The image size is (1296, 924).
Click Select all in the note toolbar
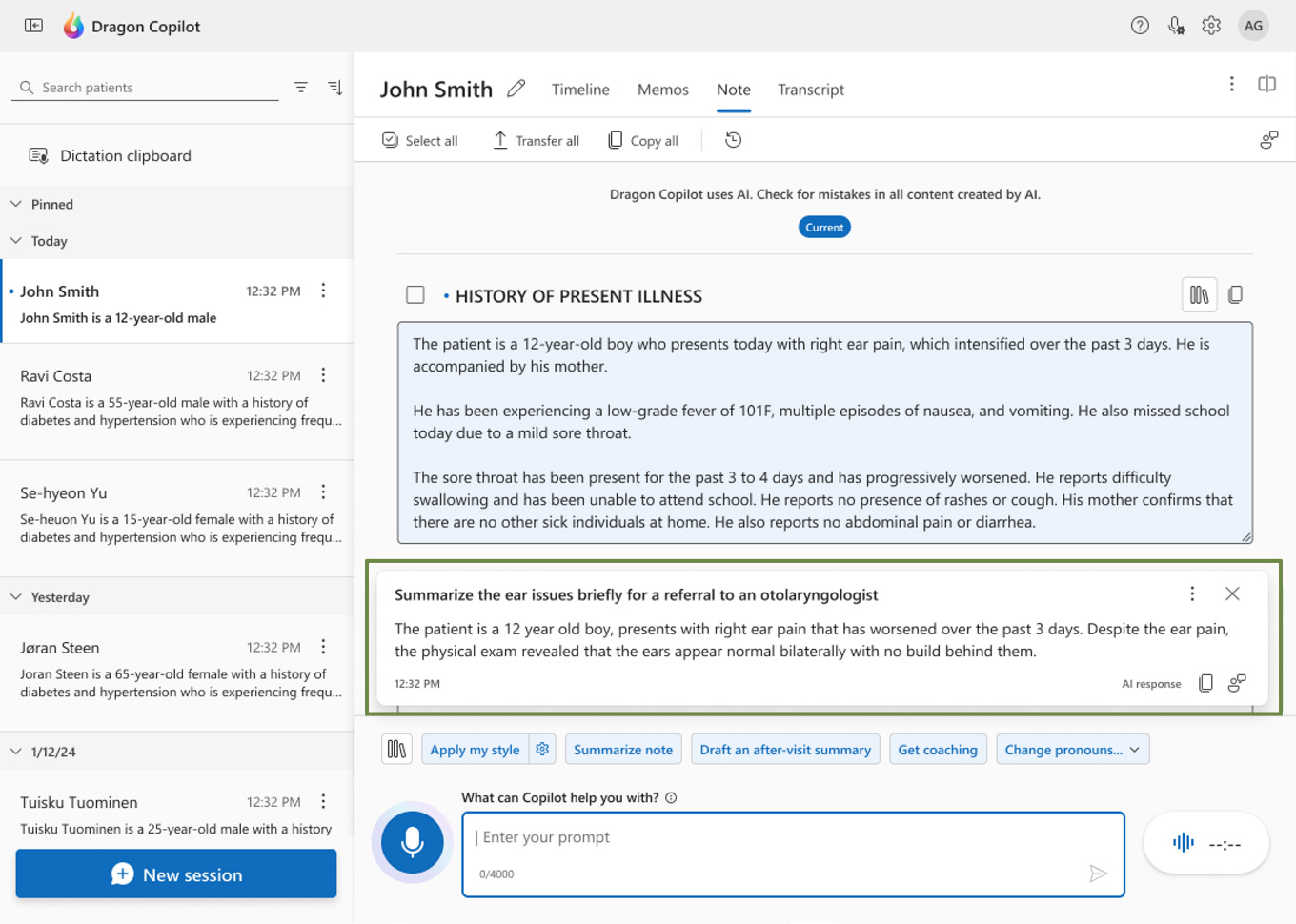click(420, 141)
